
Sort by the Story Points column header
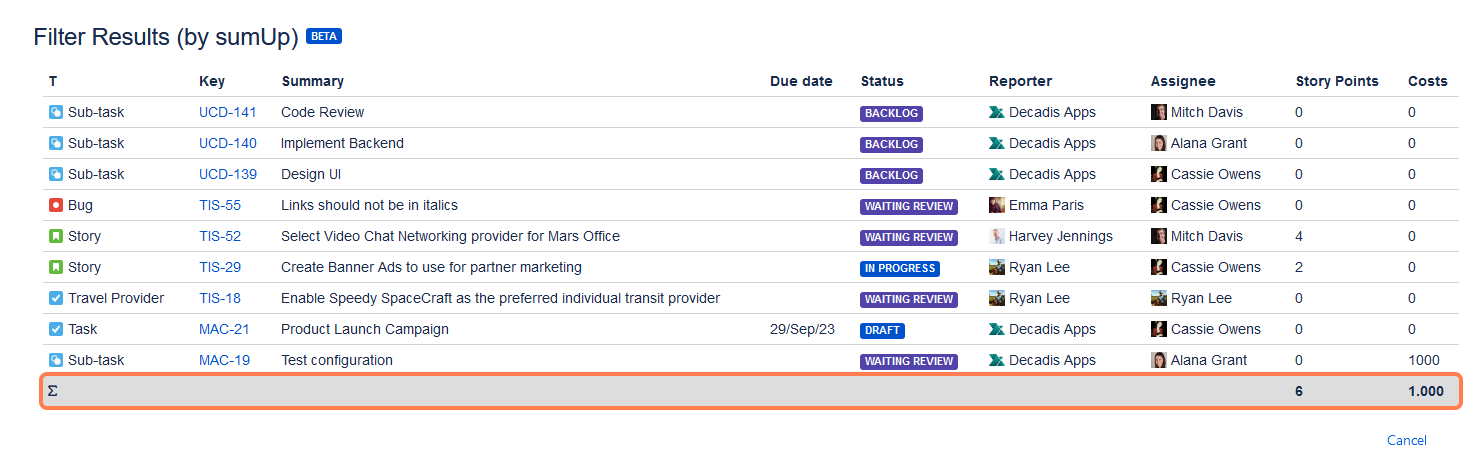(x=1337, y=81)
